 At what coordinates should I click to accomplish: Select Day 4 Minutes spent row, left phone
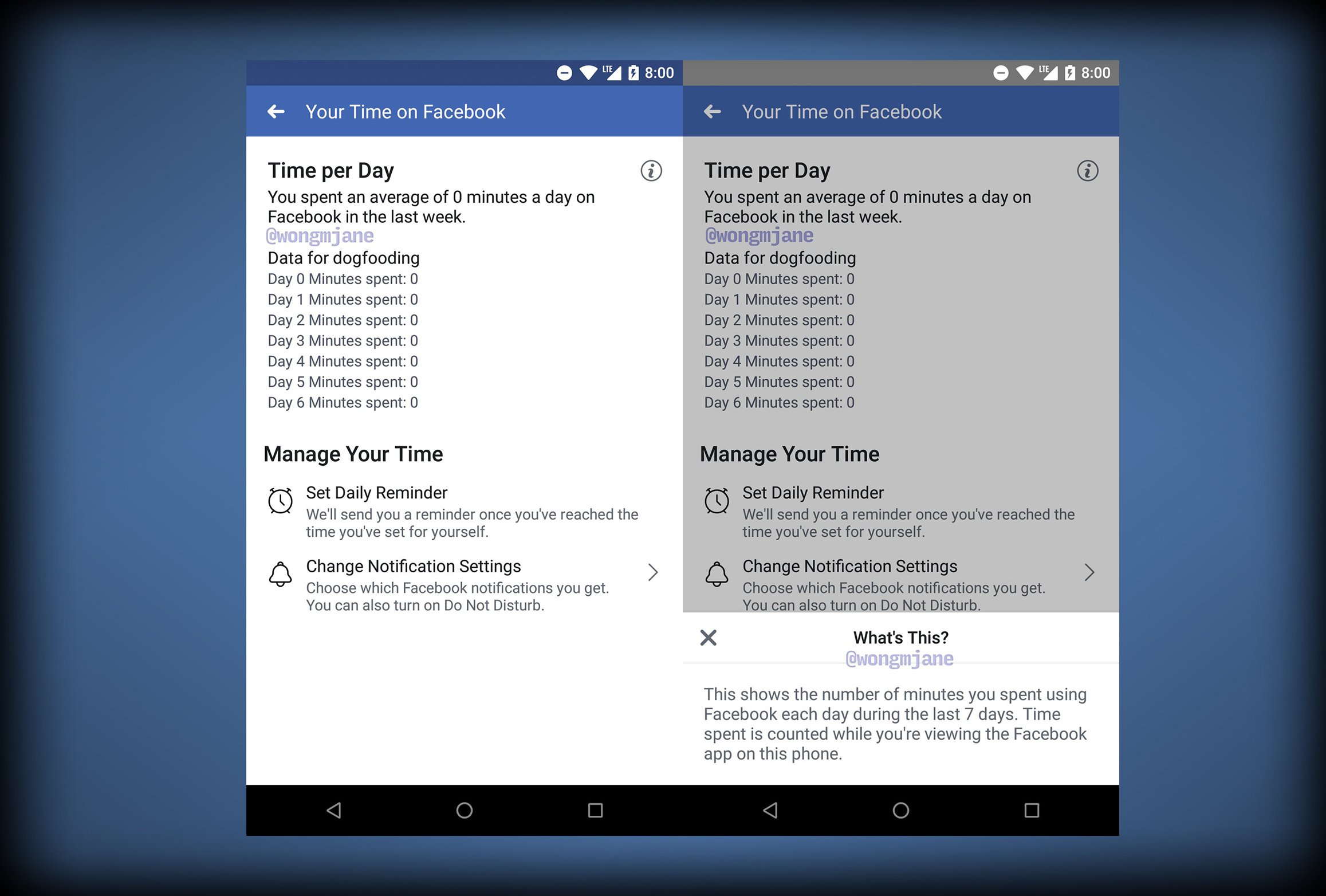tap(343, 361)
